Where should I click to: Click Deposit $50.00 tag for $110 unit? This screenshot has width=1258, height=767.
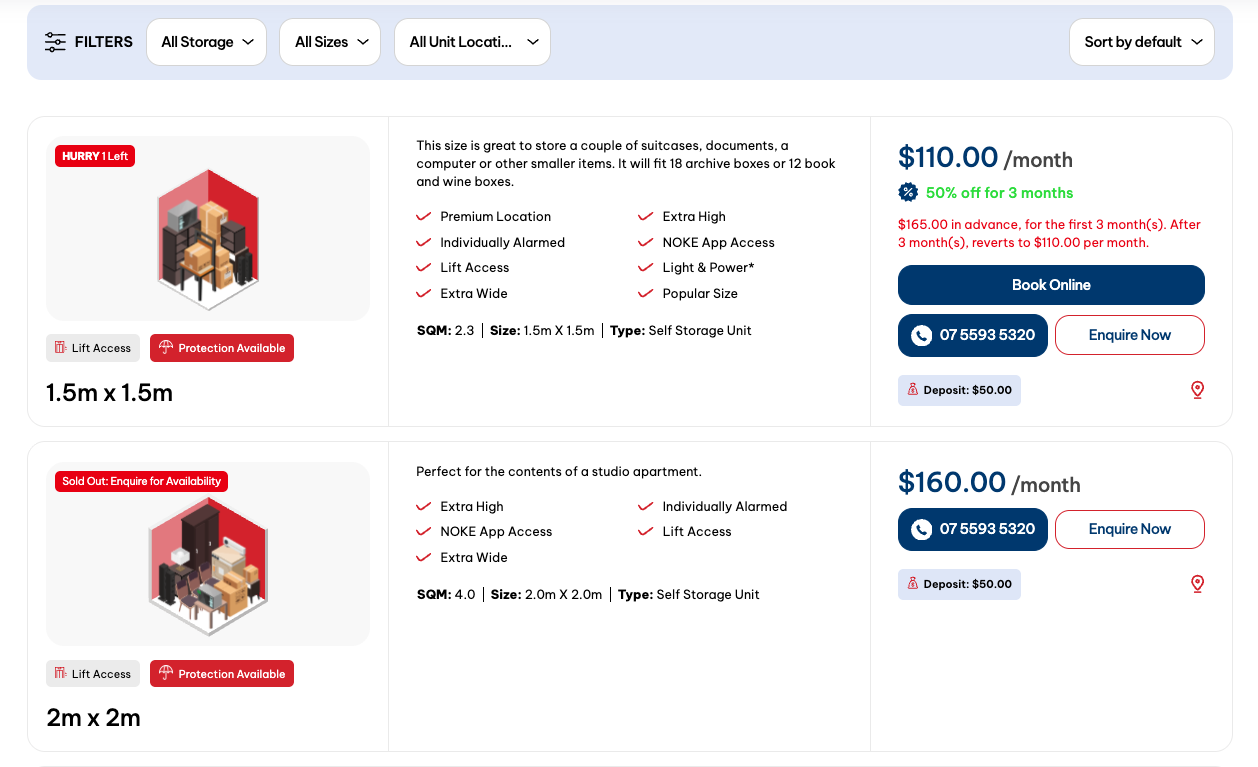tap(959, 390)
